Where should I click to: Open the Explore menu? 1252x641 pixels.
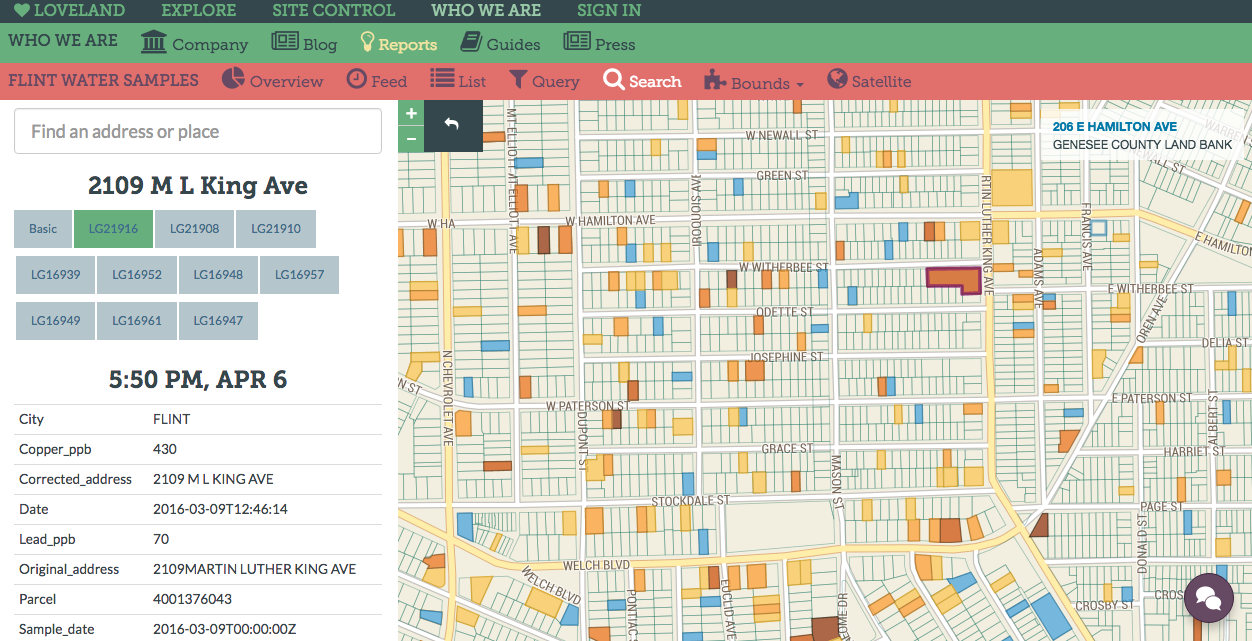tap(198, 11)
